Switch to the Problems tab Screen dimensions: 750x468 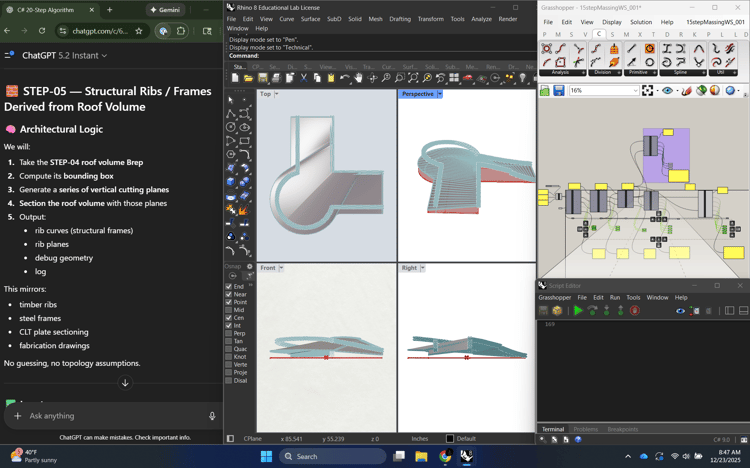pyautogui.click(x=585, y=429)
